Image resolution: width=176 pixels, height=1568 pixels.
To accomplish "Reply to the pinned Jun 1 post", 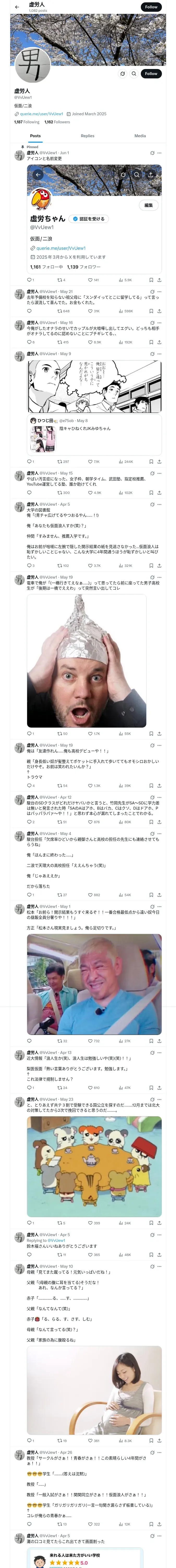I will (29, 280).
